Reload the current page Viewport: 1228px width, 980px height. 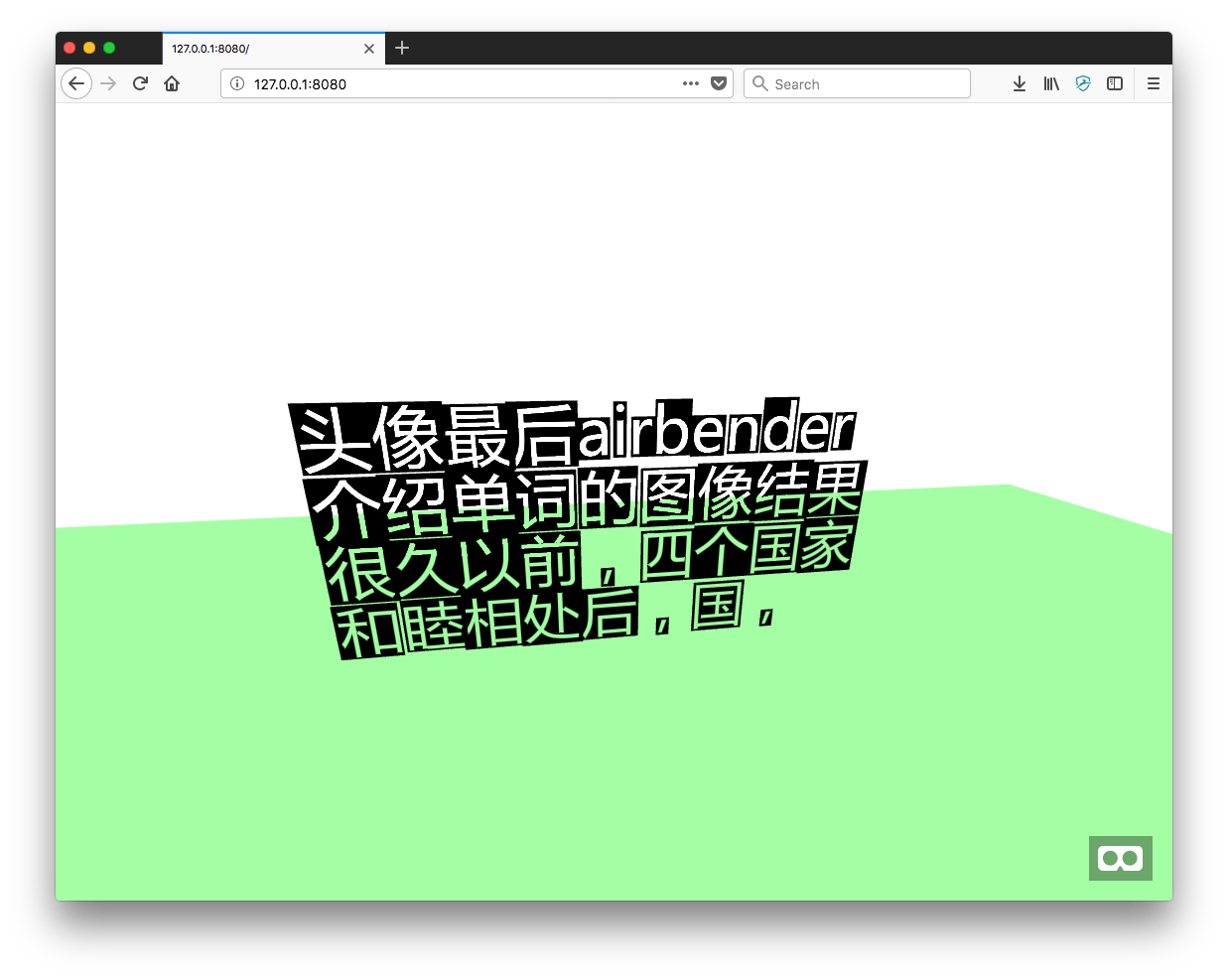pos(139,83)
